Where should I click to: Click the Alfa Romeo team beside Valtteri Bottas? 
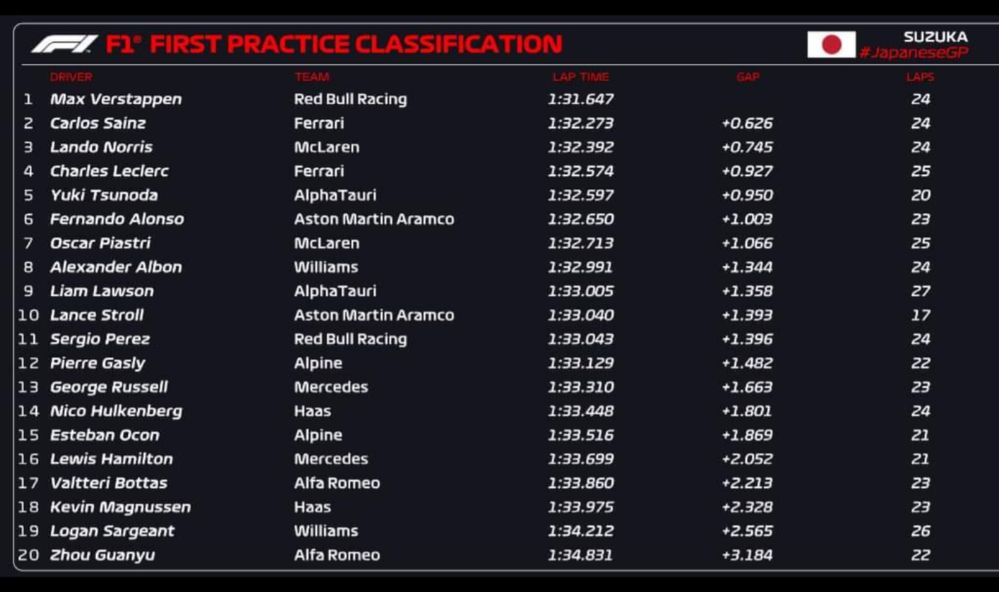[337, 483]
